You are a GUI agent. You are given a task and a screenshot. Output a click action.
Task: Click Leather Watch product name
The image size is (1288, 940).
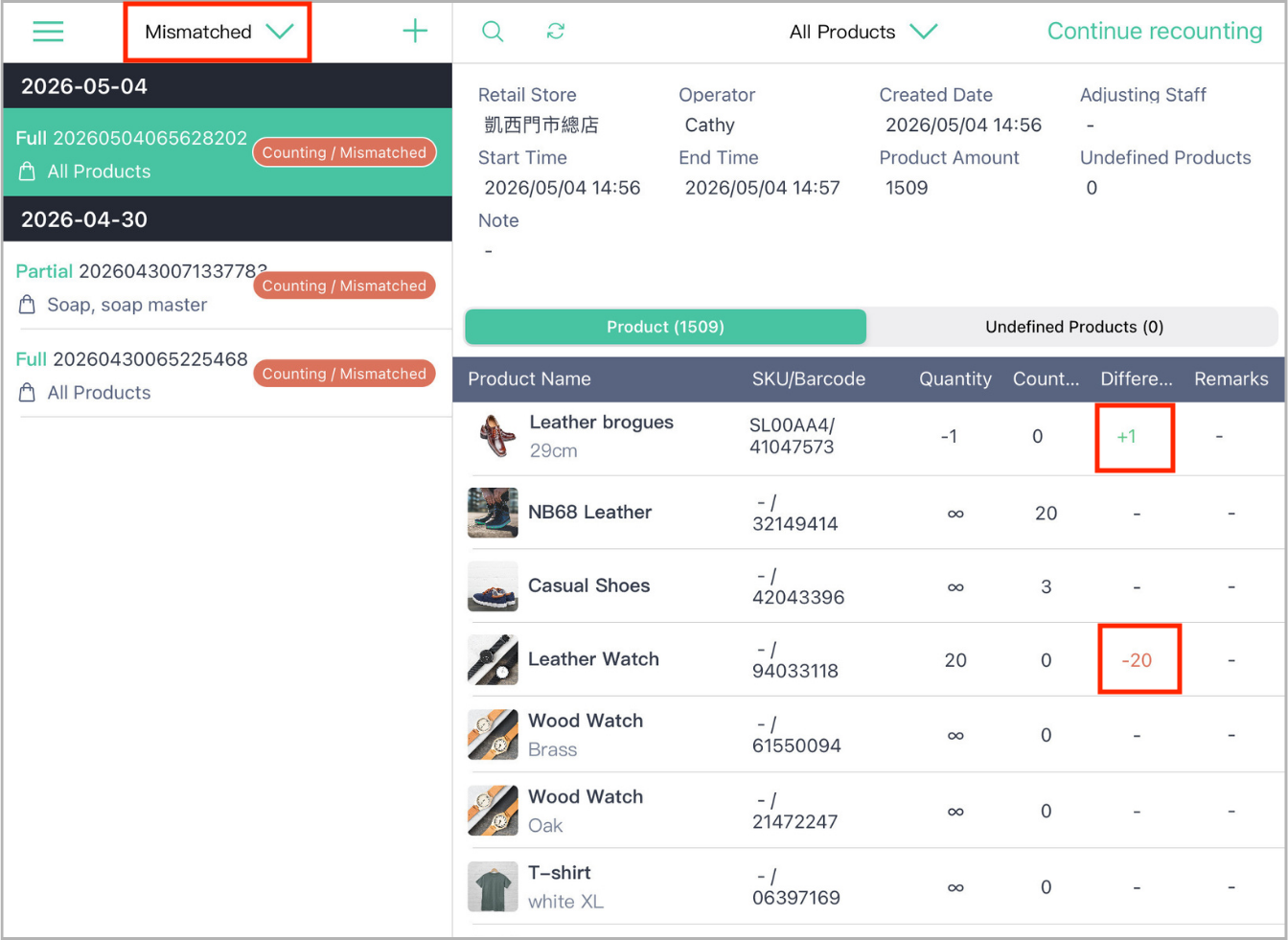pos(593,659)
